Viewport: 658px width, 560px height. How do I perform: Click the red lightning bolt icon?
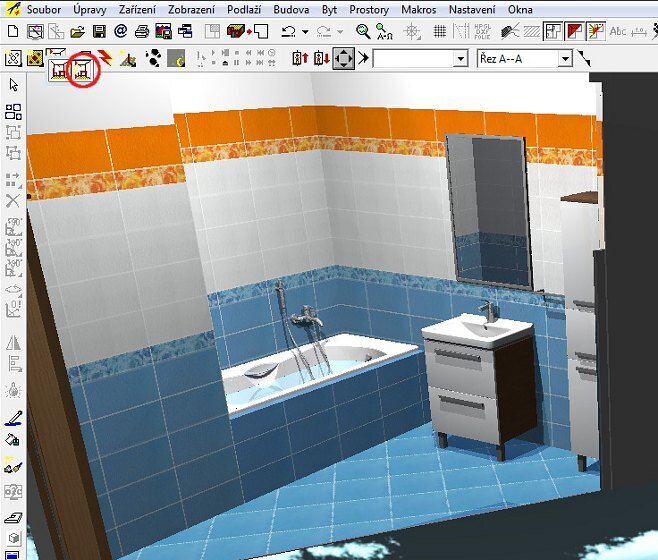pyautogui.click(x=105, y=58)
